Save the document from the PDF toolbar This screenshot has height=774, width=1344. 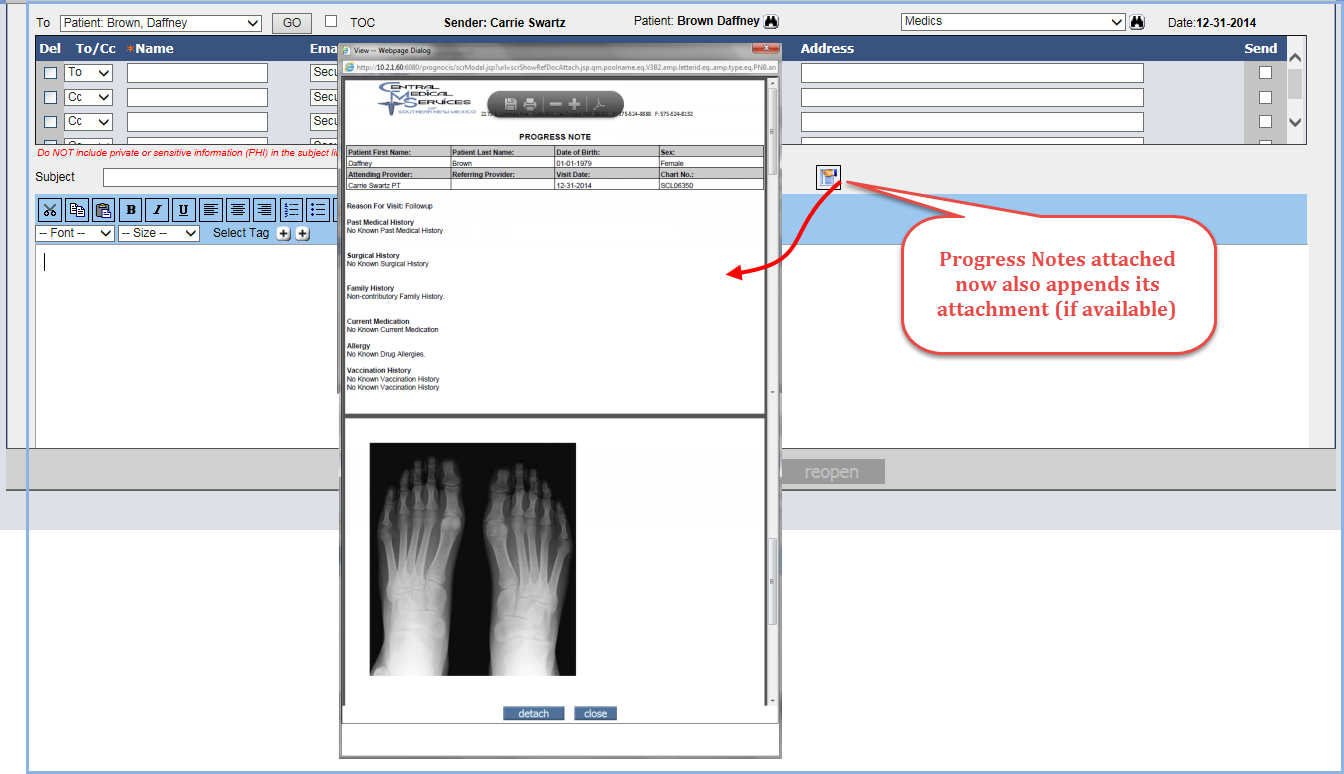pyautogui.click(x=511, y=104)
